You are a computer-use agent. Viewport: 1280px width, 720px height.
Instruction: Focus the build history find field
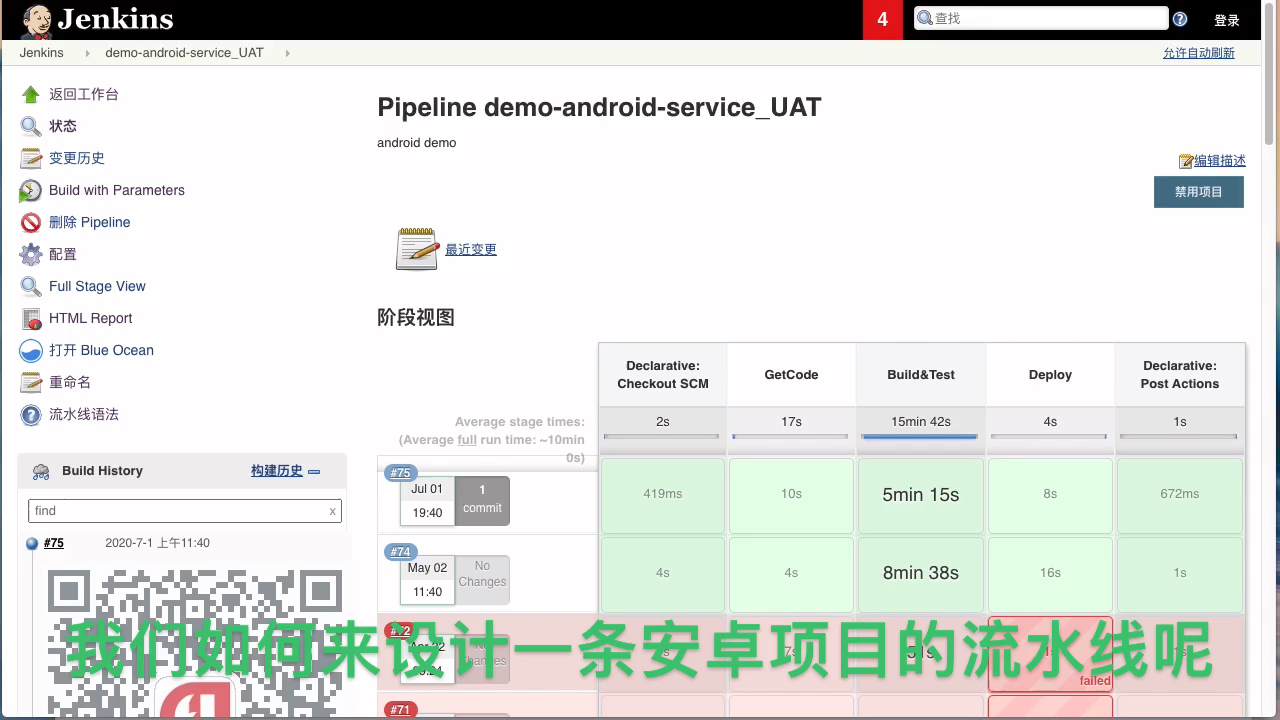(x=185, y=511)
